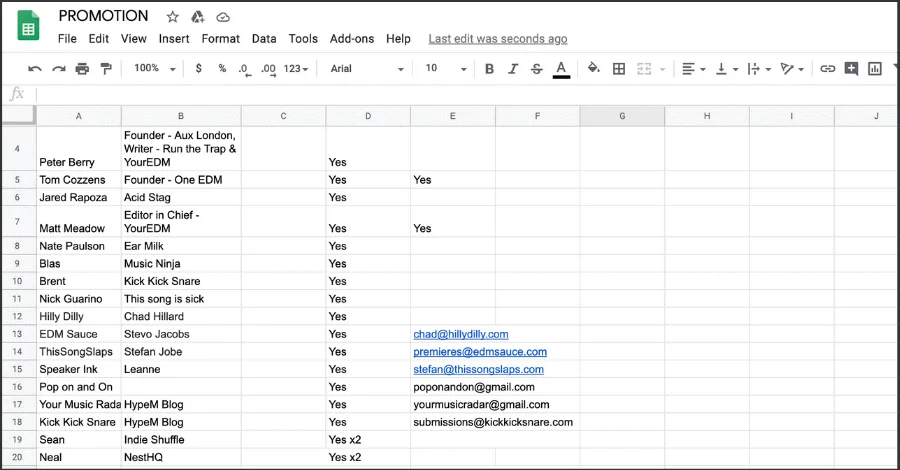Open the fill color picker
Viewport: 900px width, 470px height.
pos(593,68)
